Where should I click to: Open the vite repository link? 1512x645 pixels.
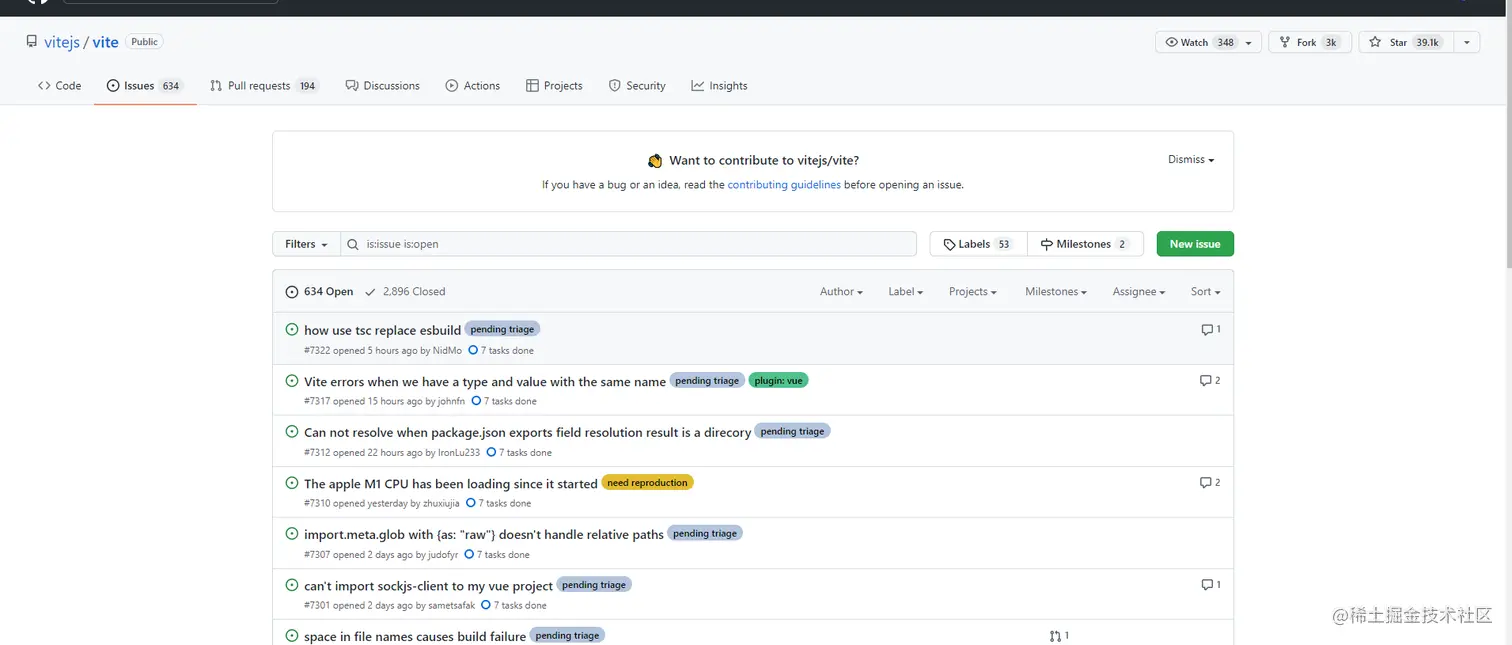105,42
